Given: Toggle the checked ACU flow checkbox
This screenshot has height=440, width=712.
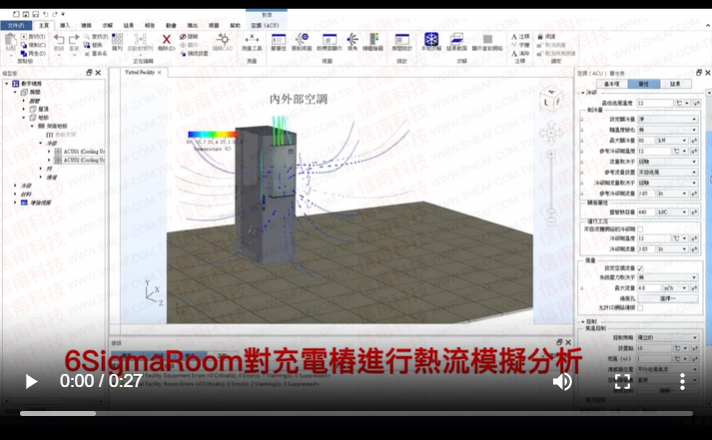Looking at the screenshot, I should [640, 268].
